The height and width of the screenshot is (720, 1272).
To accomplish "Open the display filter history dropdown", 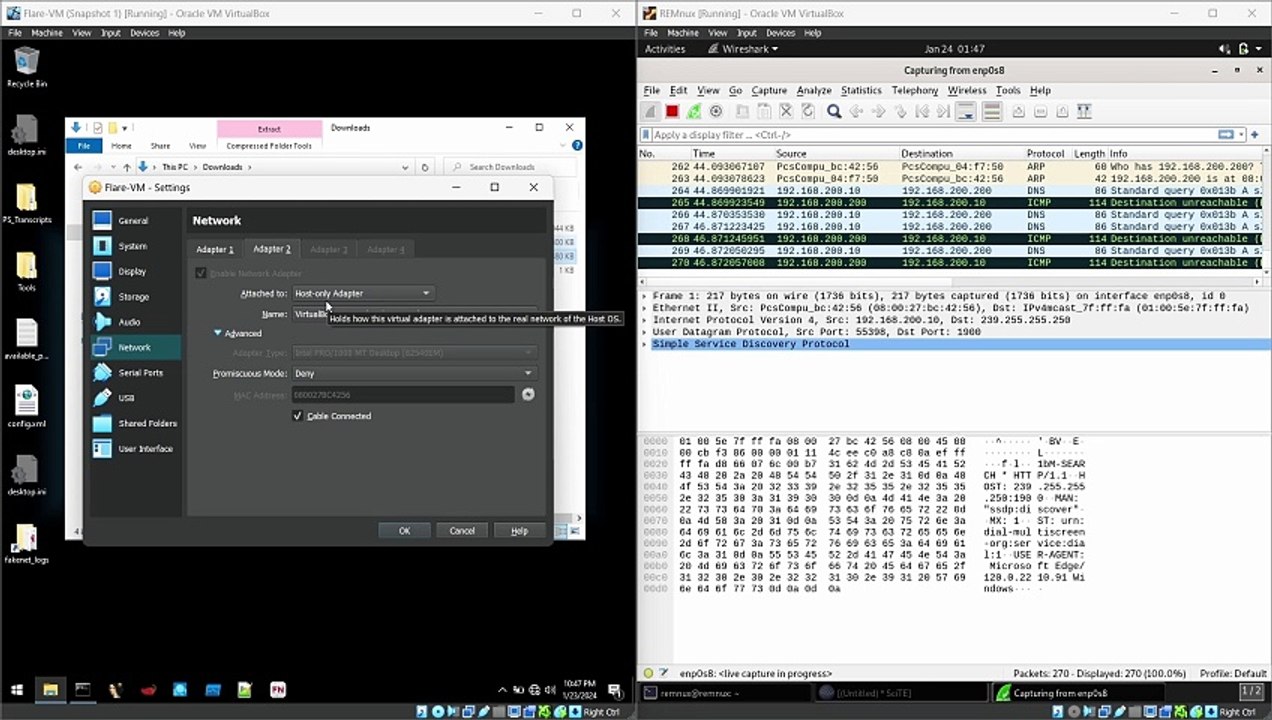I will (1242, 135).
